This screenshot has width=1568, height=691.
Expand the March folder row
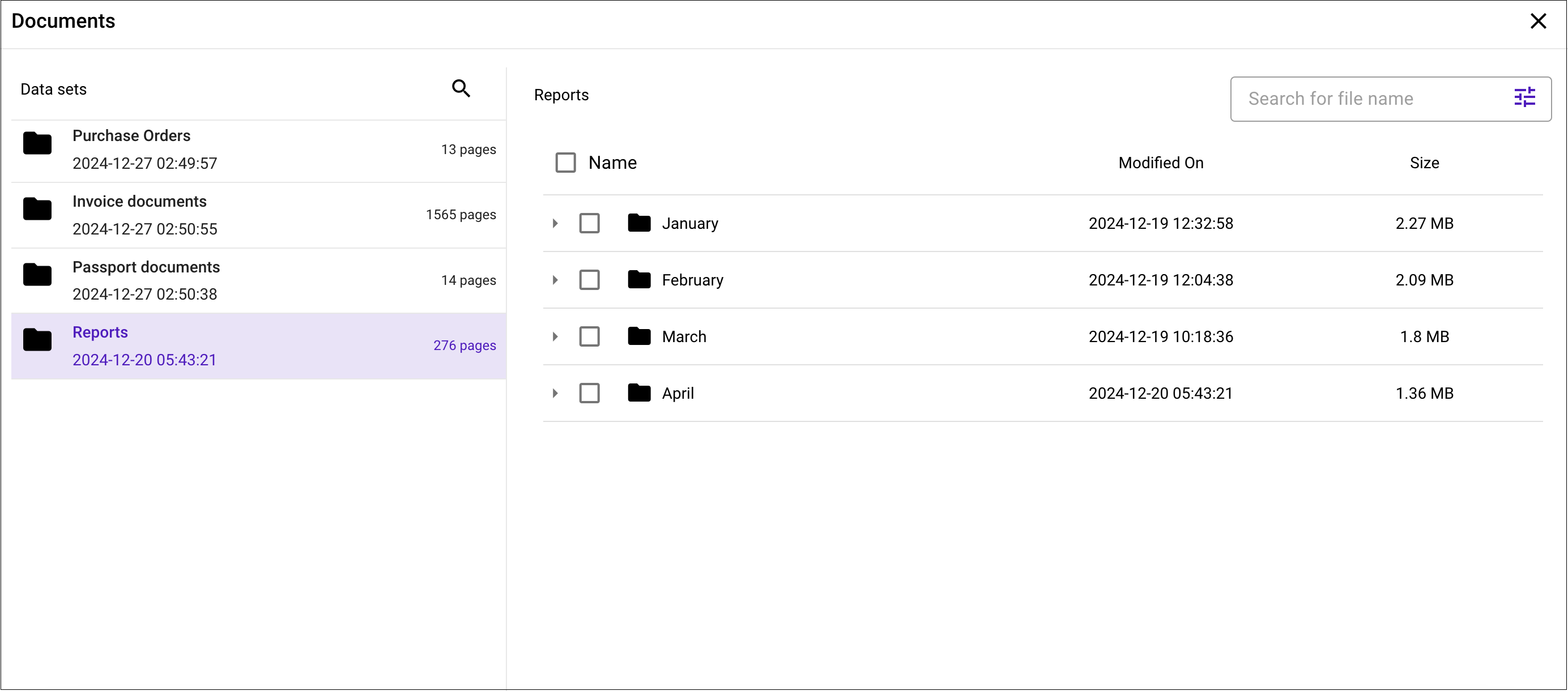click(x=555, y=336)
